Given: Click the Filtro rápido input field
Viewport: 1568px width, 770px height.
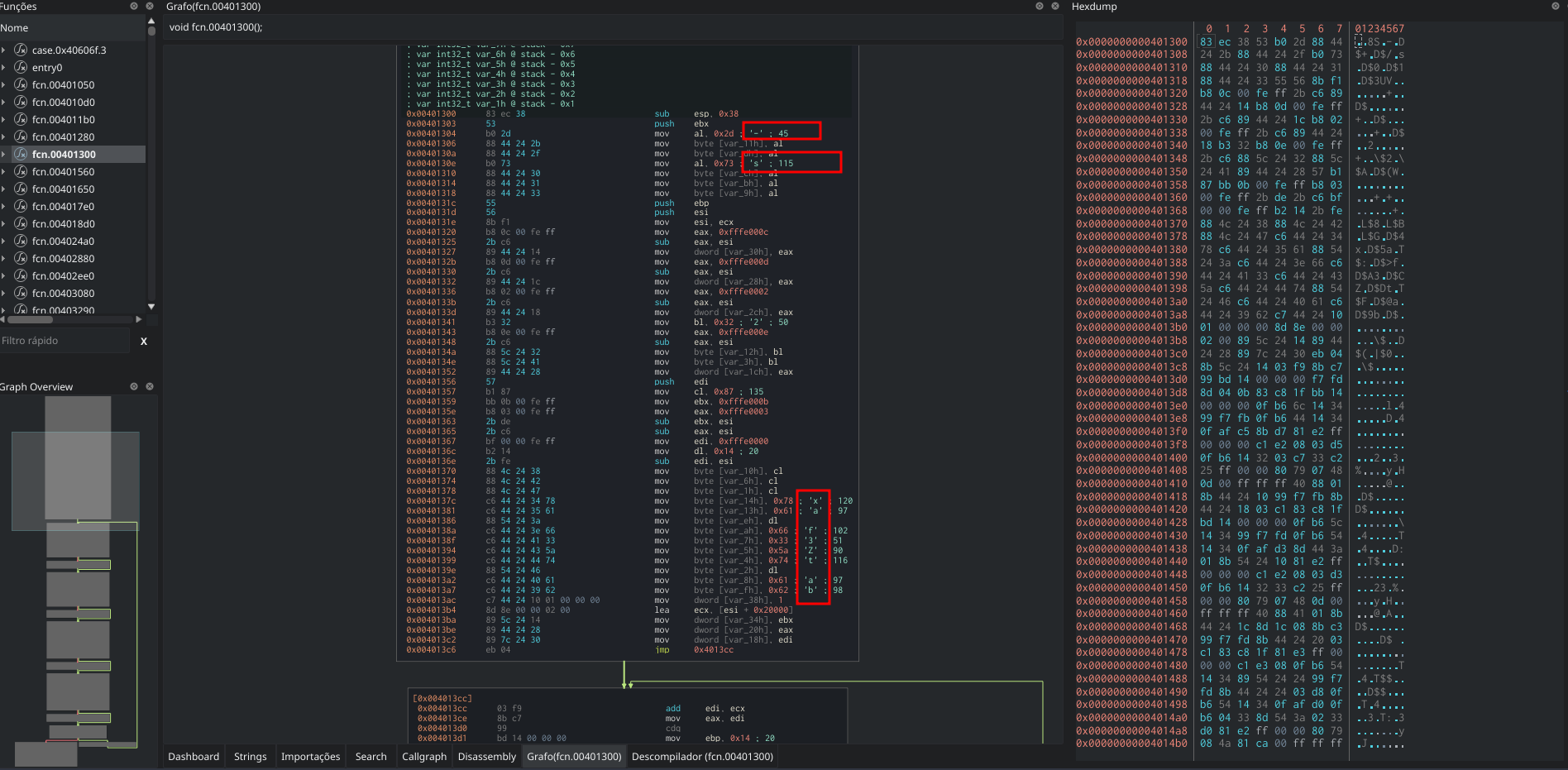Looking at the screenshot, I should [65, 341].
